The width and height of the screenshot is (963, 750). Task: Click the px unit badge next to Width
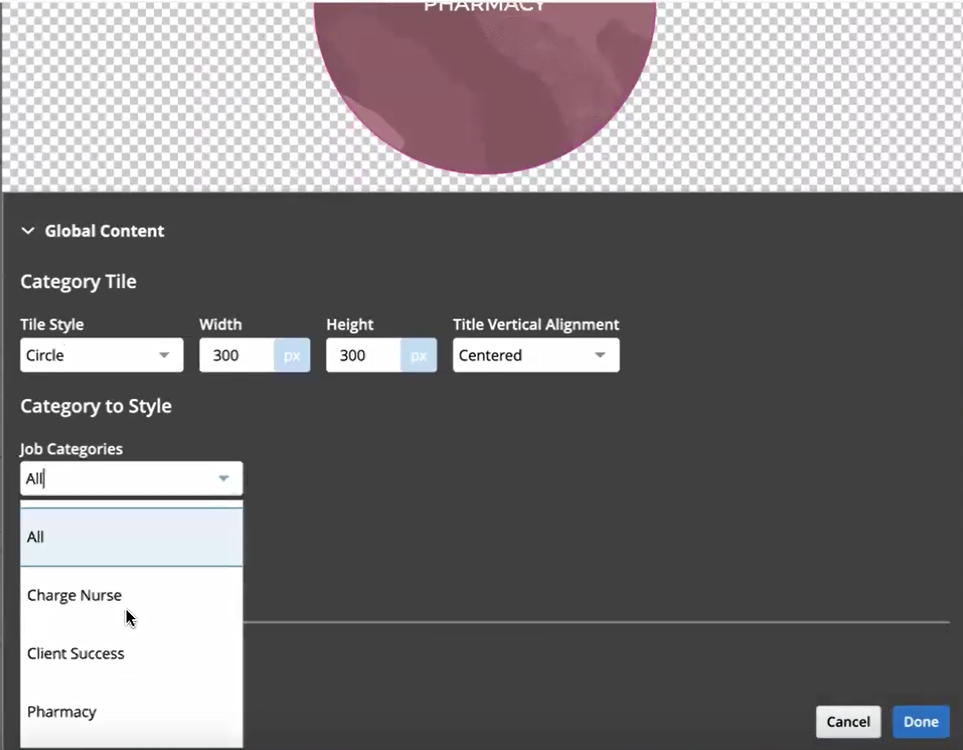click(292, 355)
